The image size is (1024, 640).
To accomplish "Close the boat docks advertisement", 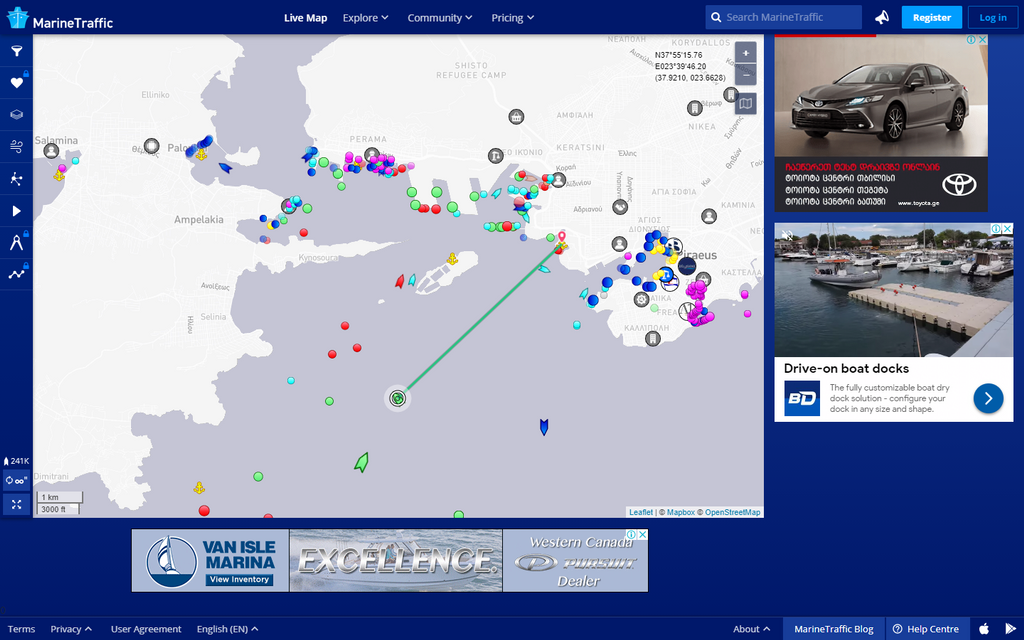I will [x=1008, y=229].
